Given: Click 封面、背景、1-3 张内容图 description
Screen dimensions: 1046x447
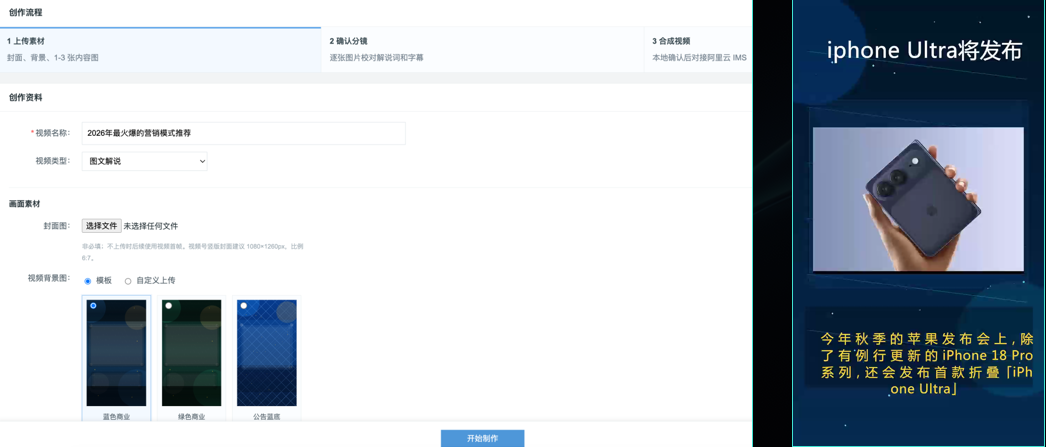Looking at the screenshot, I should click(53, 58).
